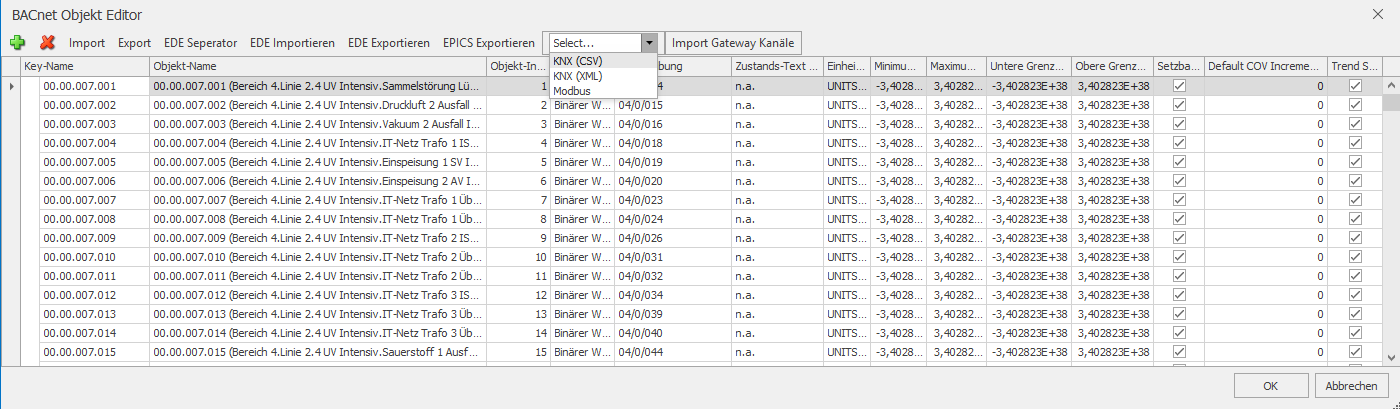This screenshot has height=409, width=1400.
Task: Choose EDE Exportieren in toolbar
Action: 389,43
